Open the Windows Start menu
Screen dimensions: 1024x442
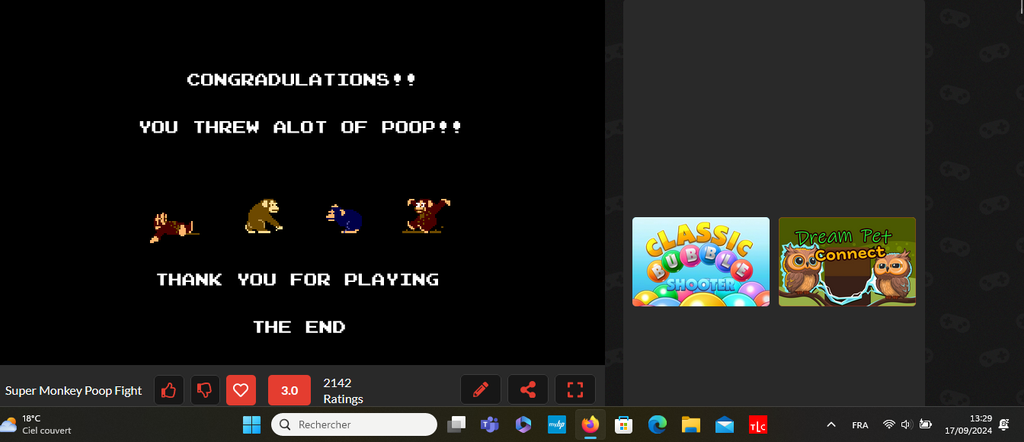pyautogui.click(x=251, y=425)
